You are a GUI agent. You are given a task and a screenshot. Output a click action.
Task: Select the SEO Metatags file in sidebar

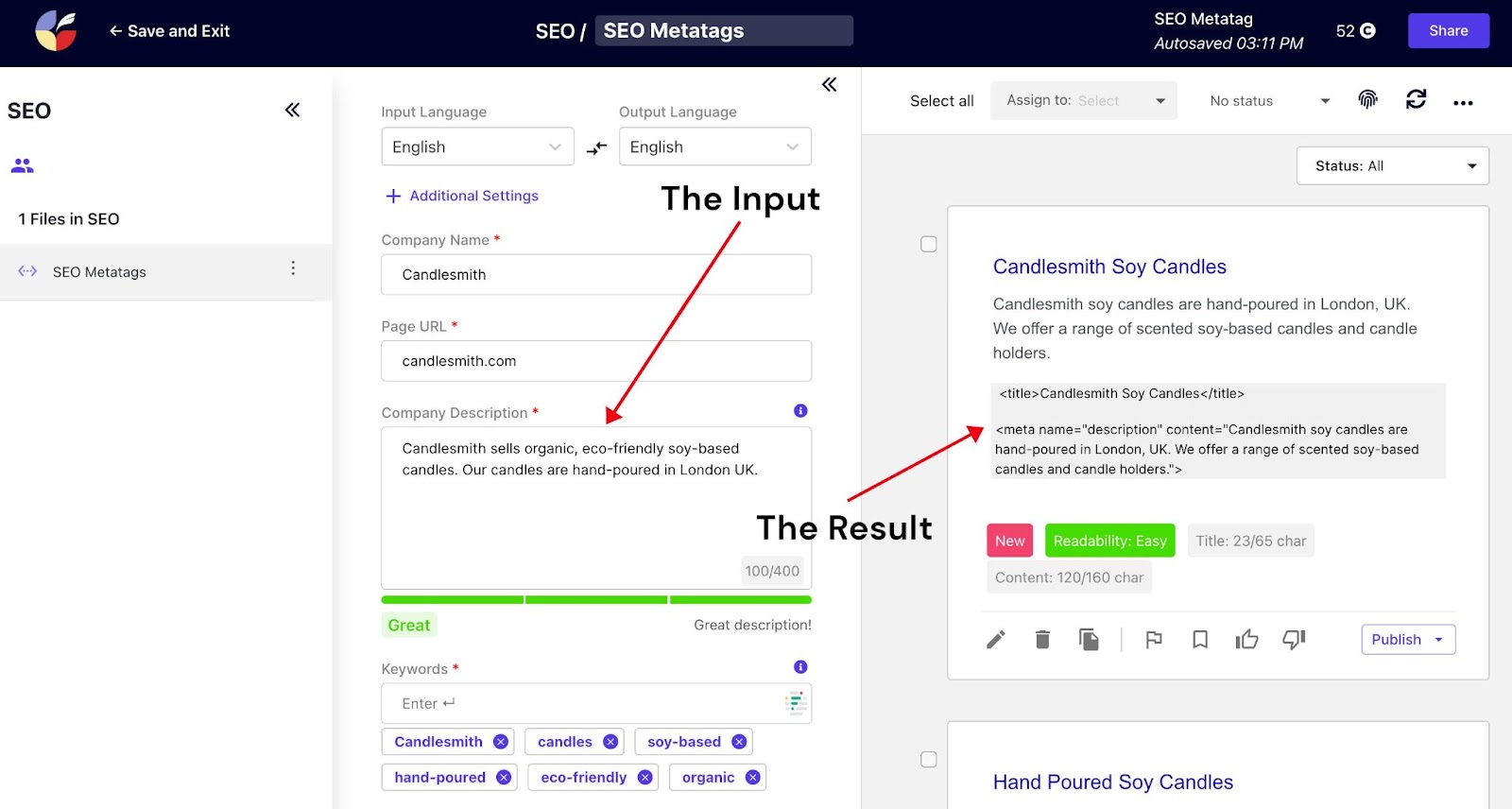(166, 272)
